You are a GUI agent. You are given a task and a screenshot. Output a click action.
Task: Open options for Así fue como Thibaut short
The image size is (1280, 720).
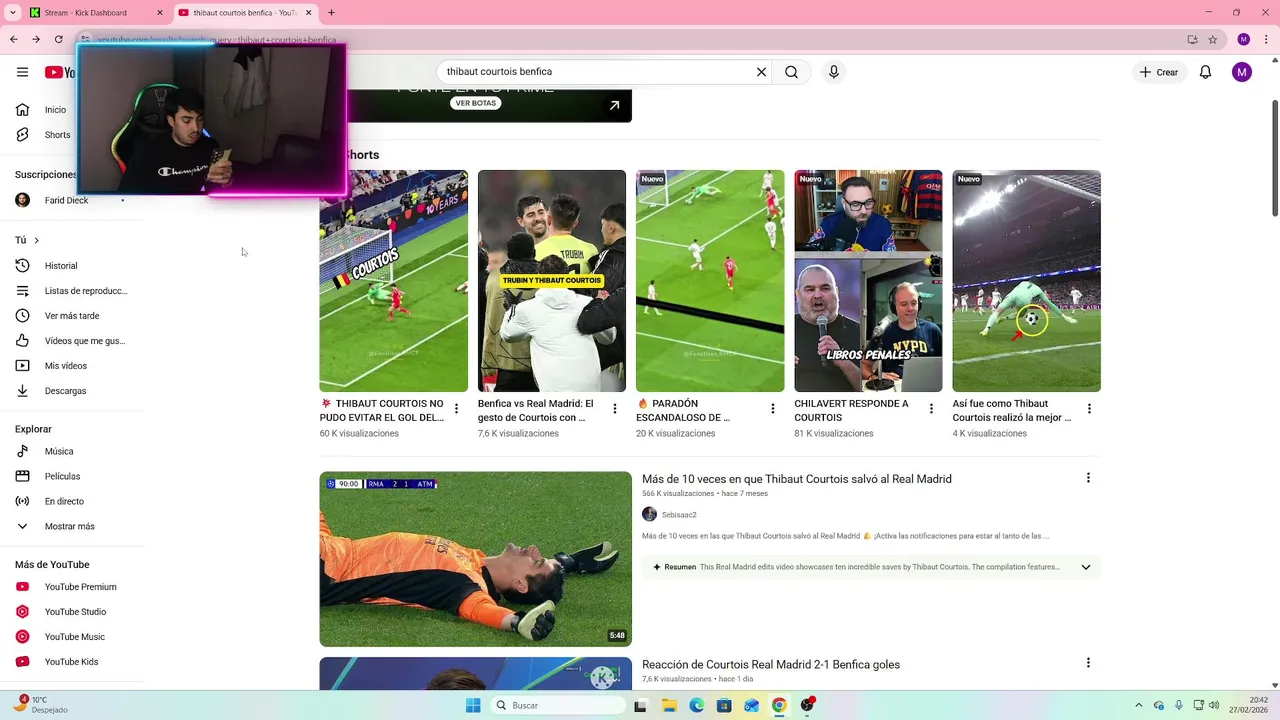1089,409
